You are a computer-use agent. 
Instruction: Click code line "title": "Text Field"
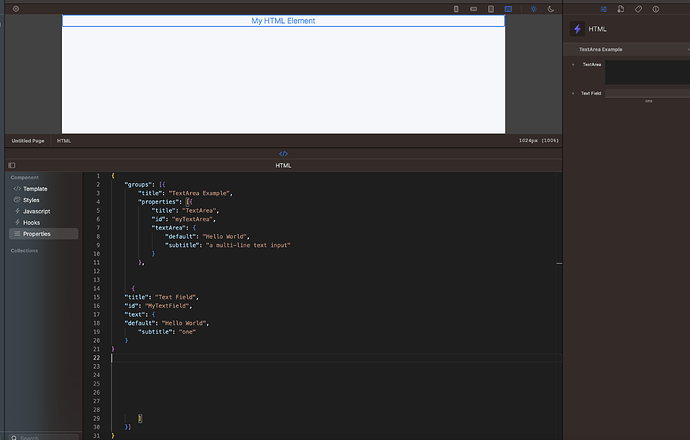tap(161, 297)
